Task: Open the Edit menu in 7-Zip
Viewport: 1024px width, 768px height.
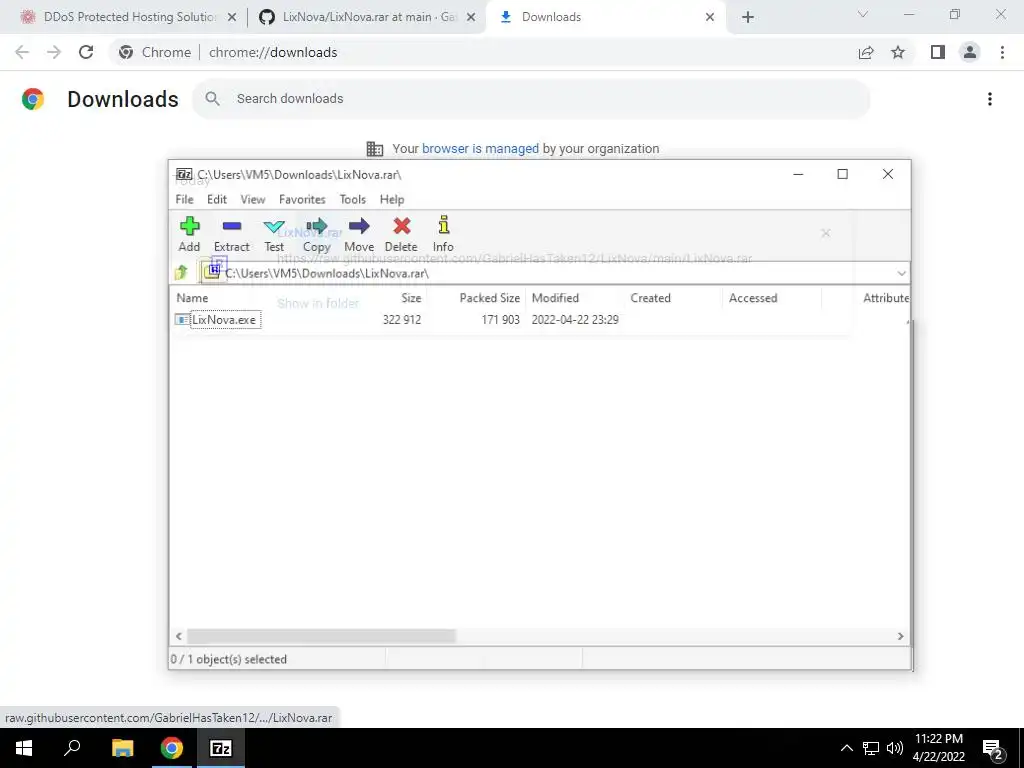Action: pyautogui.click(x=217, y=200)
